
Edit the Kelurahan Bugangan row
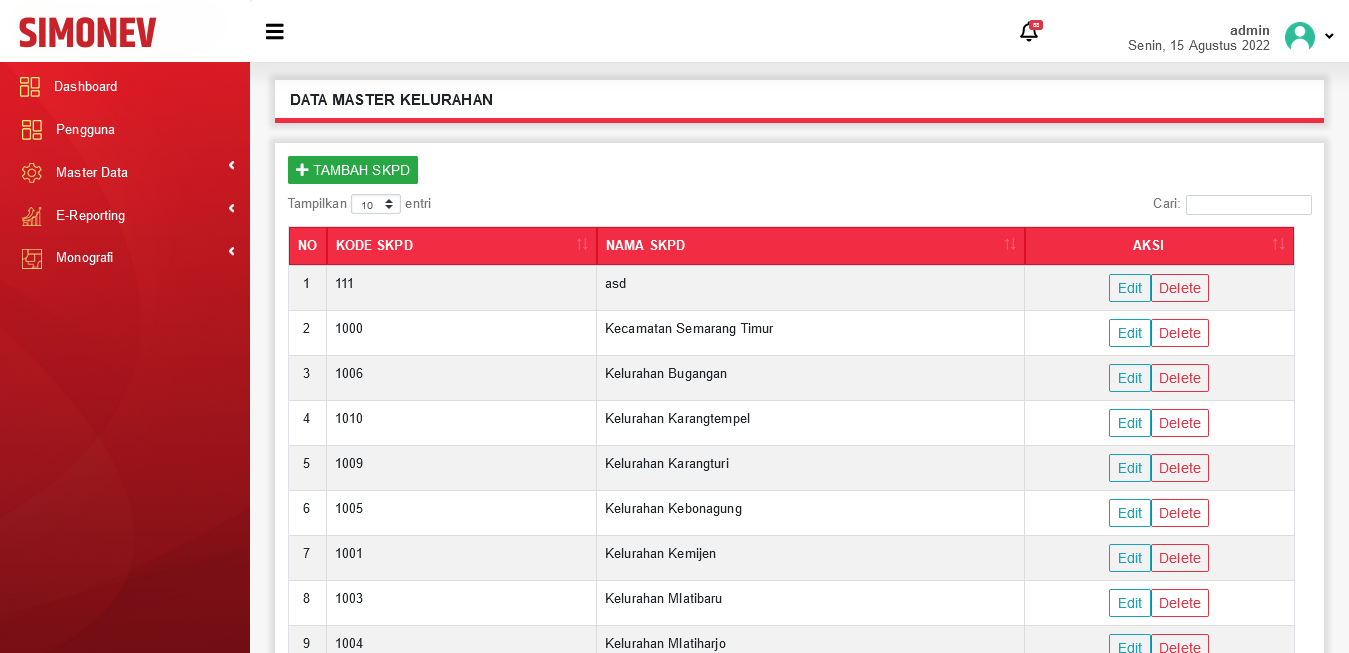tap(1129, 378)
